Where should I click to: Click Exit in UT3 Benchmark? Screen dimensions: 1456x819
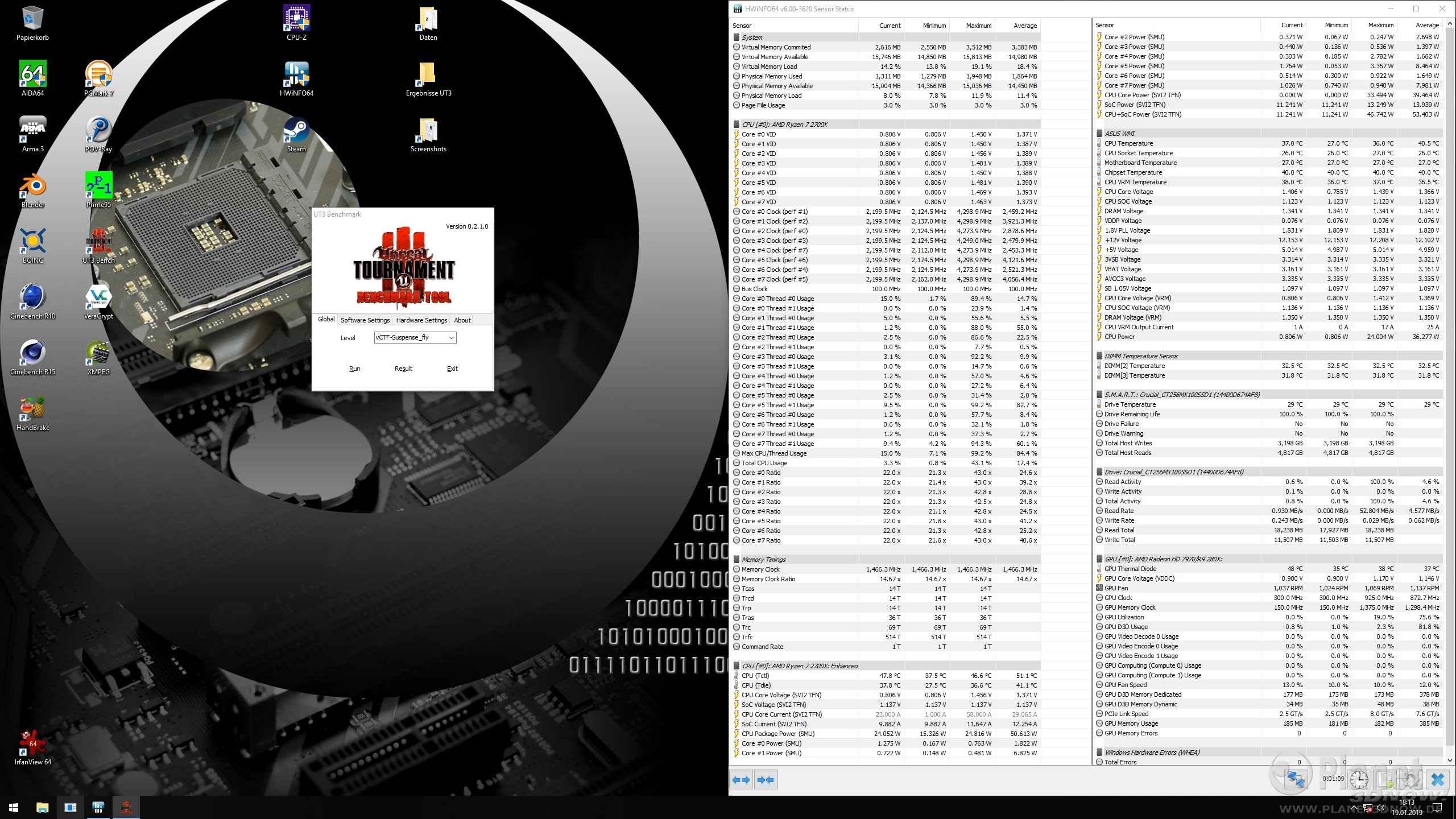[452, 369]
